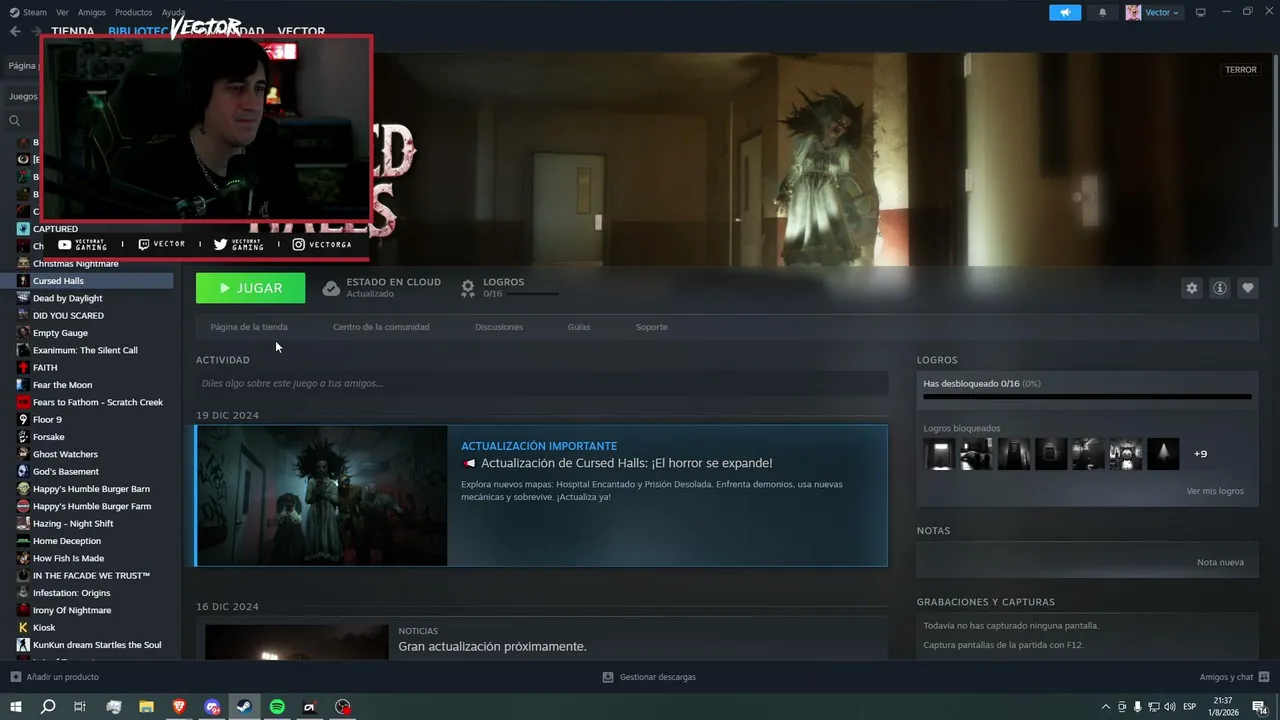Select Fears to Fathom - Scratch Creek
The image size is (1280, 720).
[98, 402]
